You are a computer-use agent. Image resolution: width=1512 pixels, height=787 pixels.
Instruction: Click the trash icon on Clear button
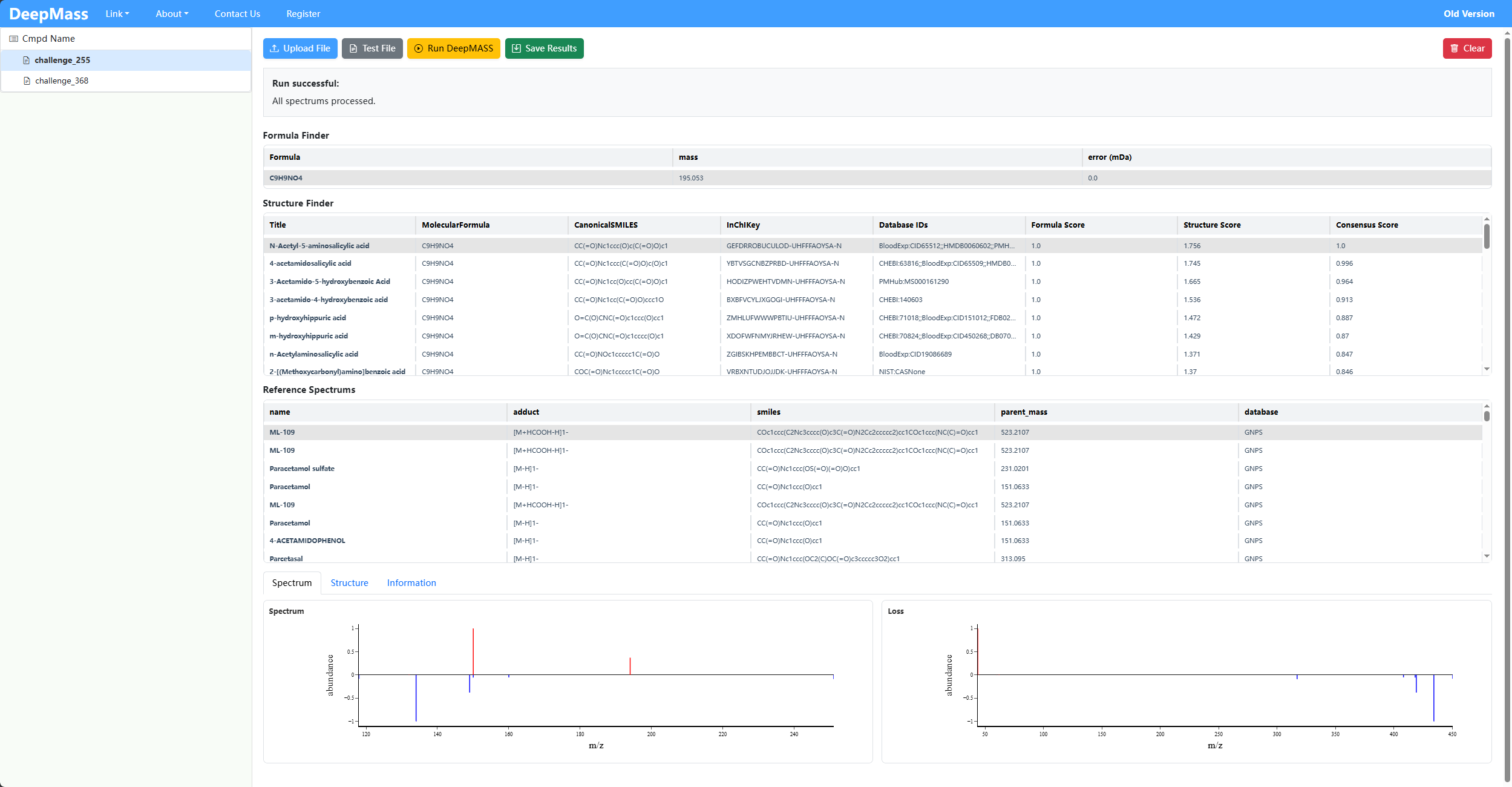[1455, 48]
